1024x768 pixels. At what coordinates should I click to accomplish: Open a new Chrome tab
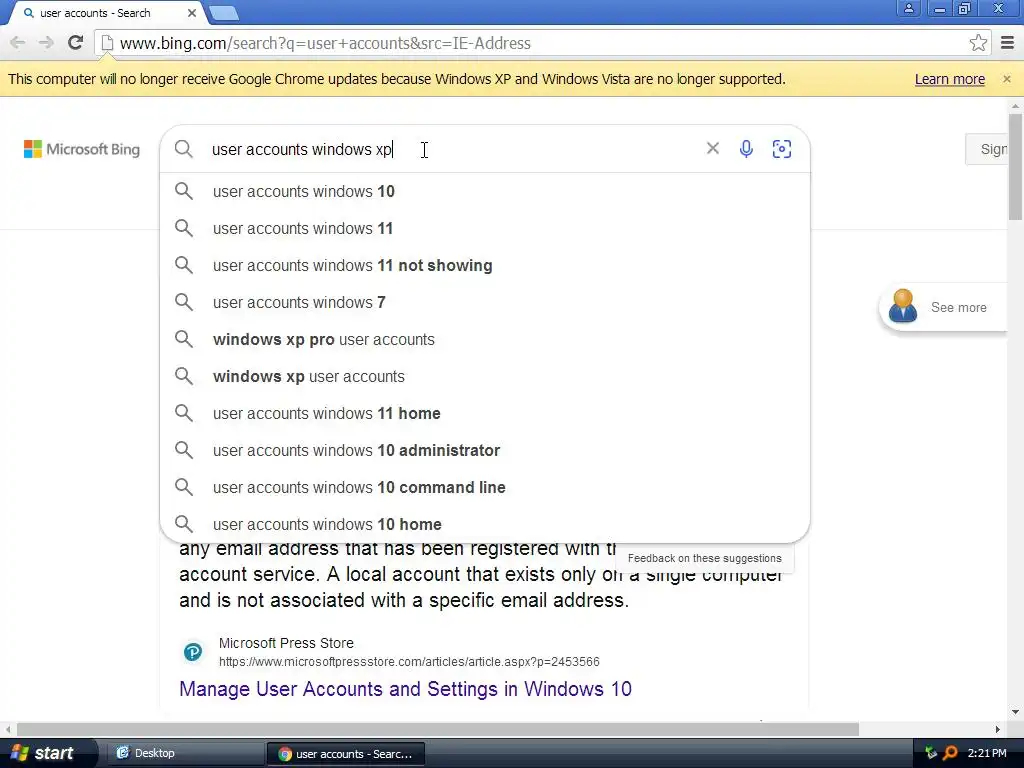(223, 13)
